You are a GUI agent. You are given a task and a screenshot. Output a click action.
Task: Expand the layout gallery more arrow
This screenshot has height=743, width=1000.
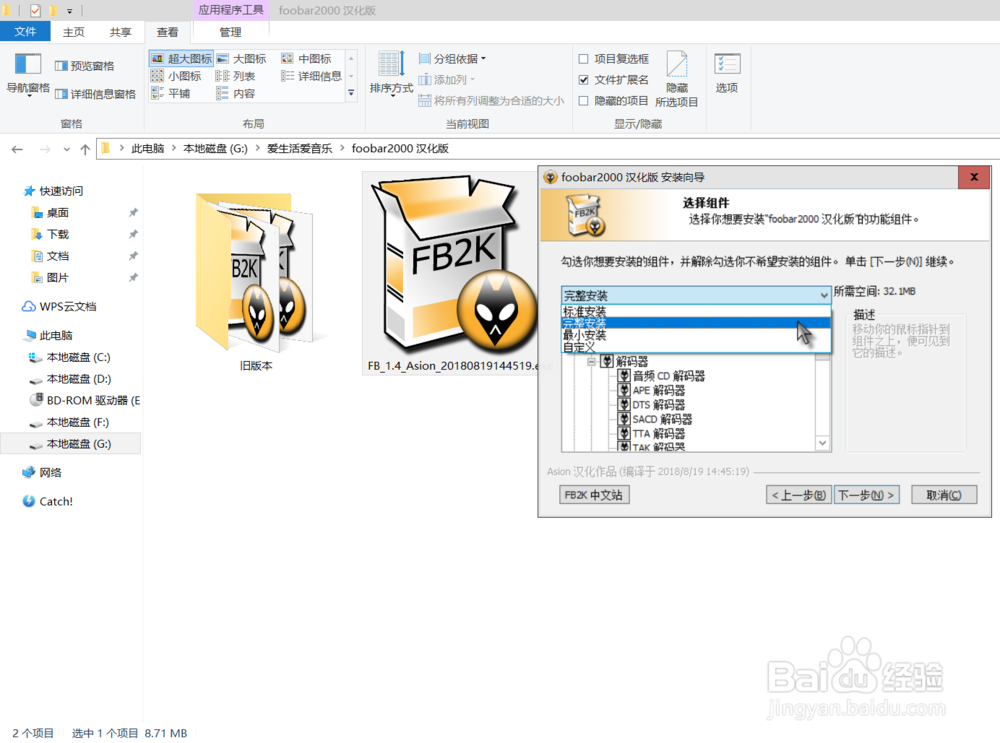coord(351,93)
